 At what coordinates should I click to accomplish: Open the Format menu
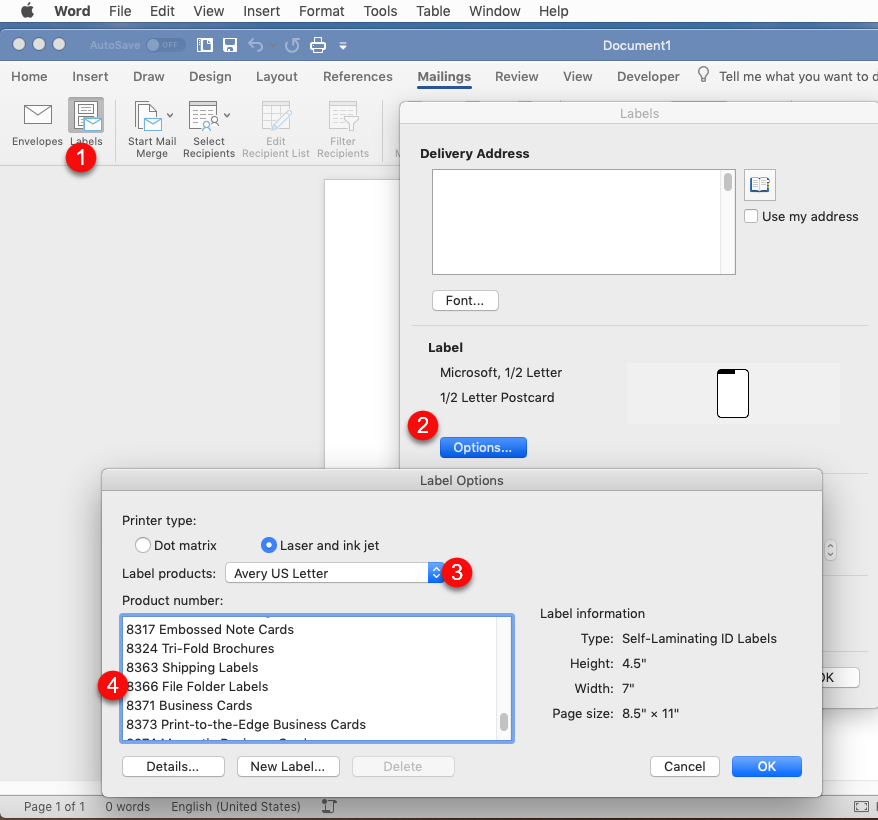321,11
